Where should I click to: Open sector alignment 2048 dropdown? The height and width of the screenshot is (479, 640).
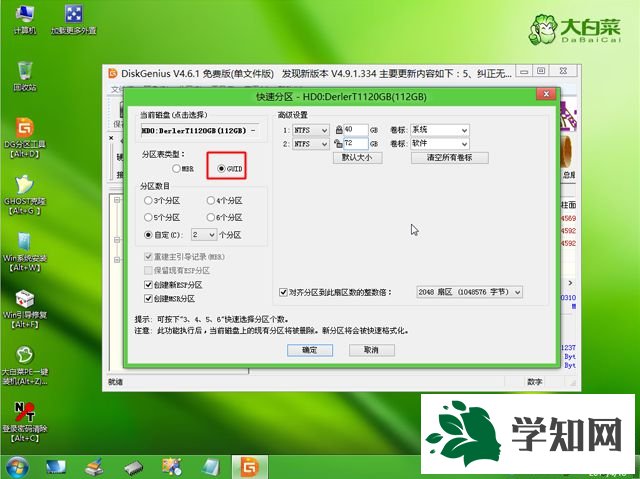click(x=469, y=292)
